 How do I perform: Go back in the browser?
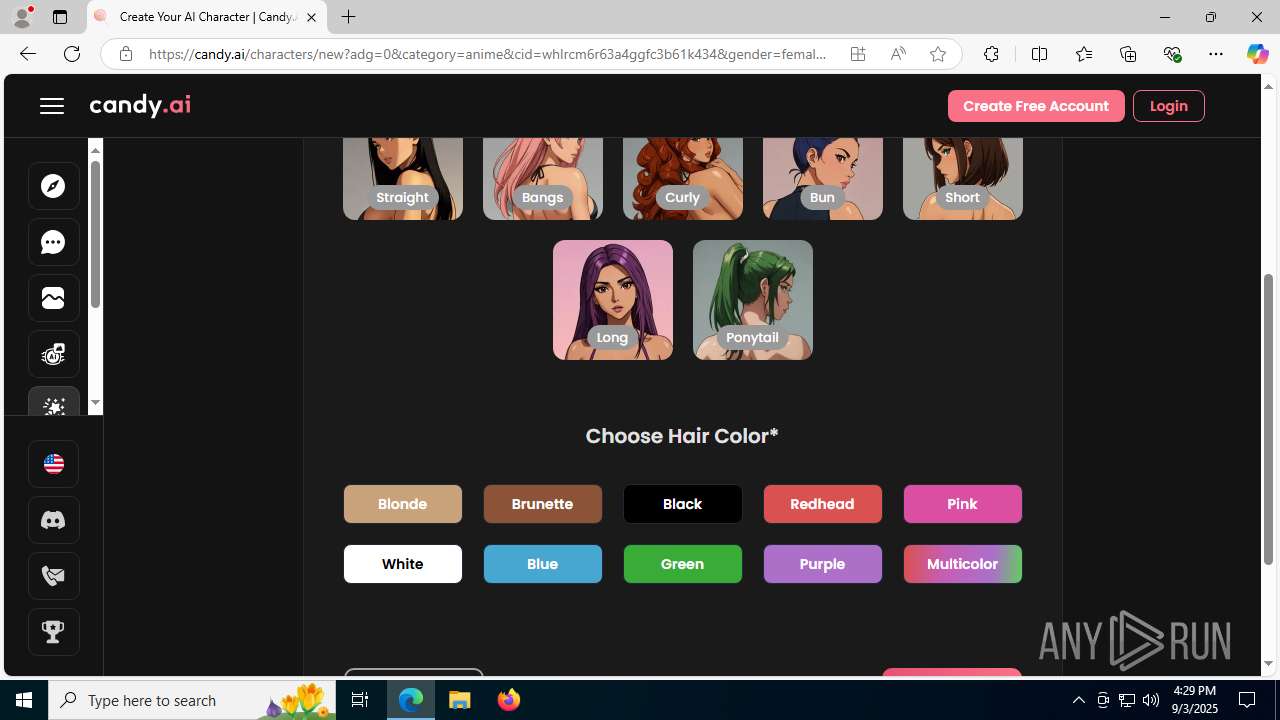pos(28,54)
